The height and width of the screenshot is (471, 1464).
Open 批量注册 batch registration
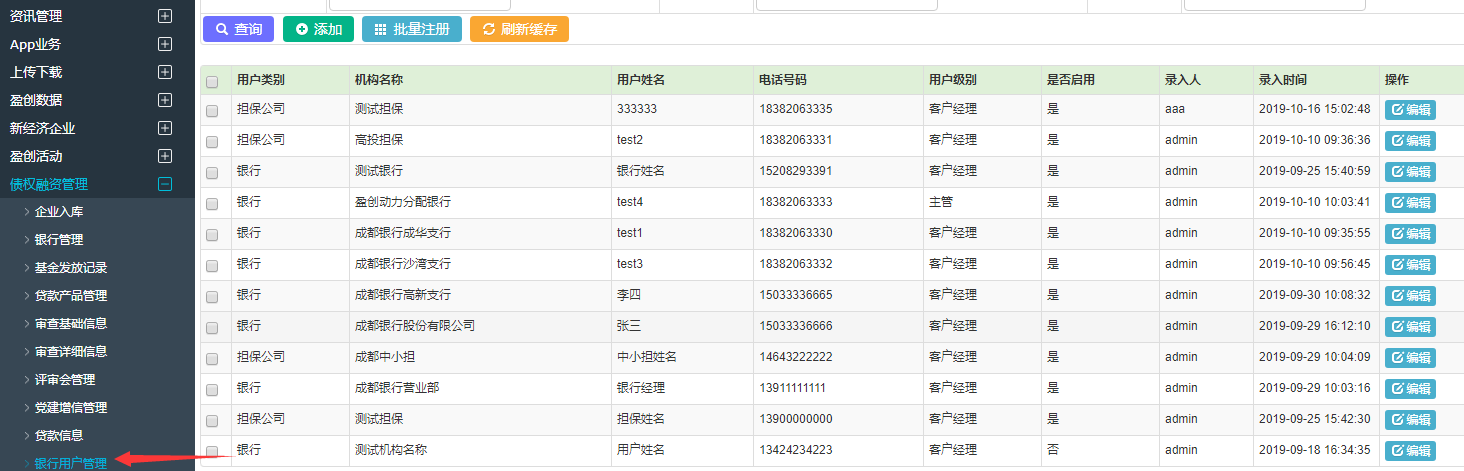coord(412,29)
